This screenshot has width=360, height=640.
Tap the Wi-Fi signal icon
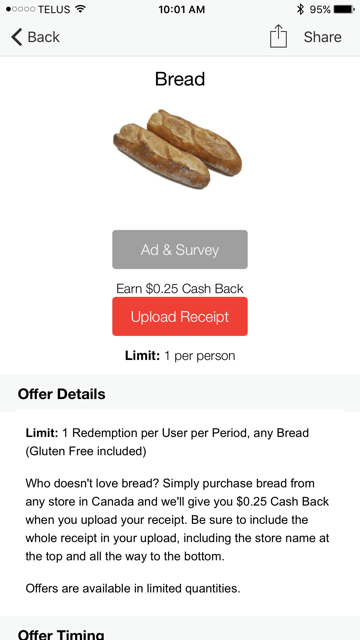(81, 9)
